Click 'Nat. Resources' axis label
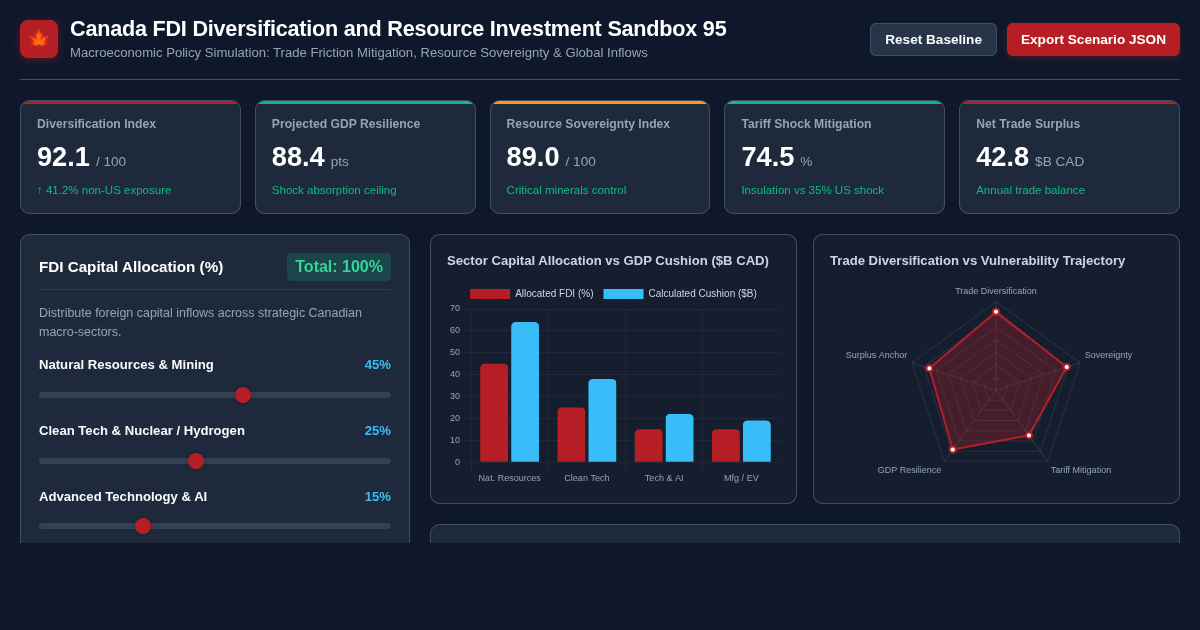The image size is (1200, 630). pos(509,478)
